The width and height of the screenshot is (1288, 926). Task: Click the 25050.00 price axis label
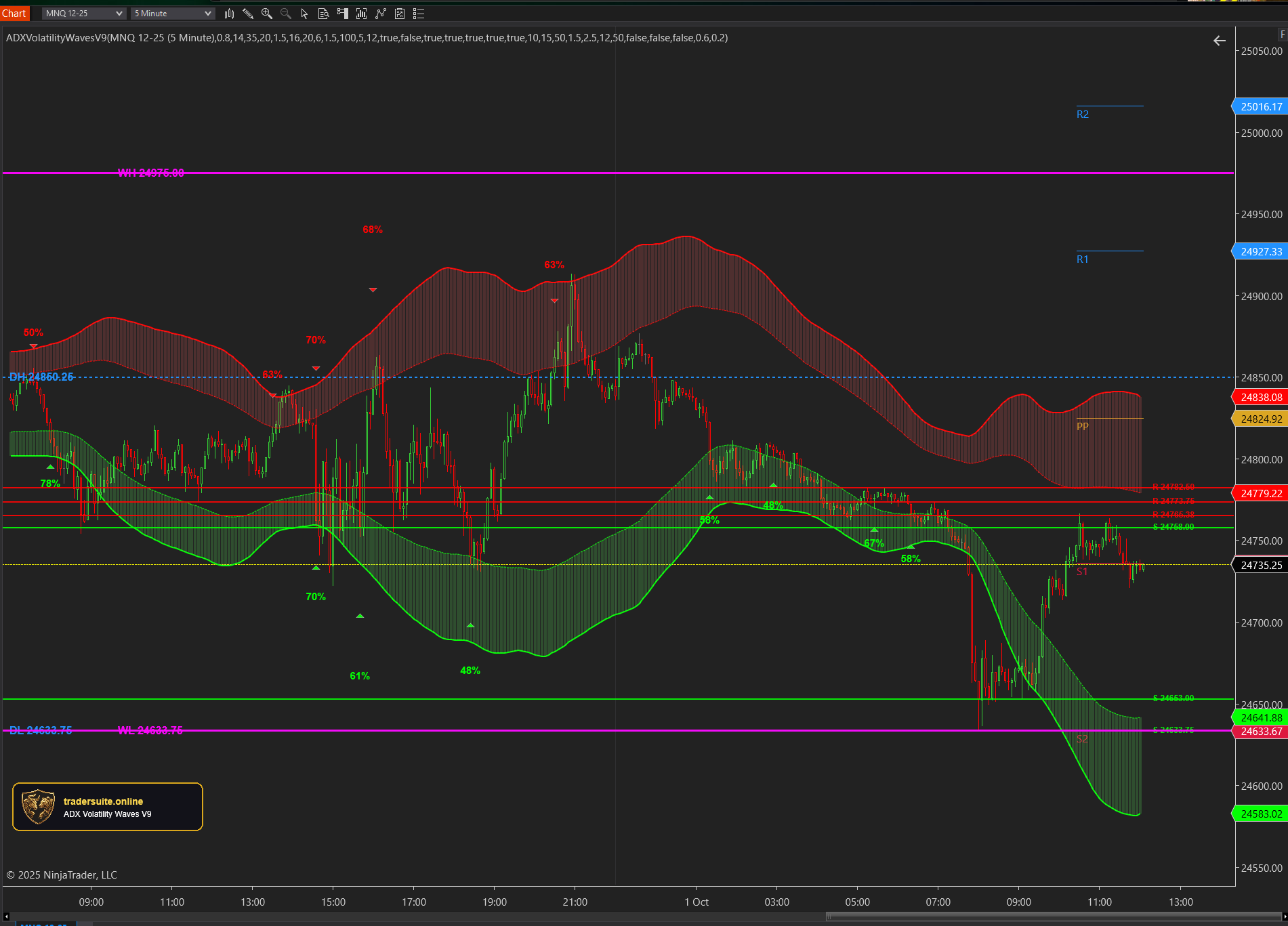[x=1262, y=51]
